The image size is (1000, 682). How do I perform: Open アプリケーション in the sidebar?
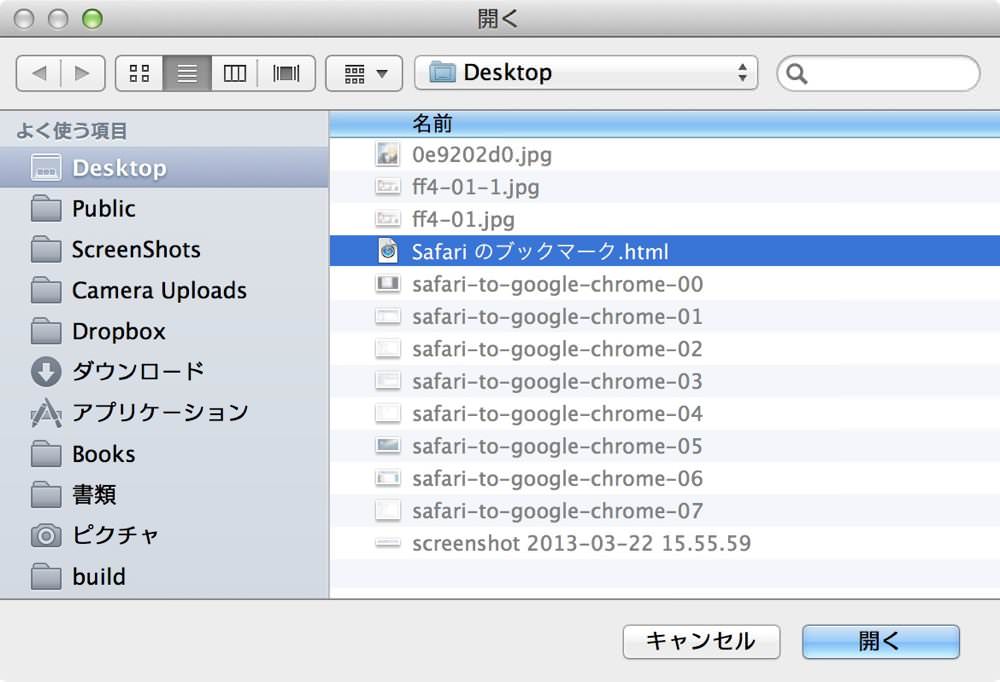pos(165,413)
